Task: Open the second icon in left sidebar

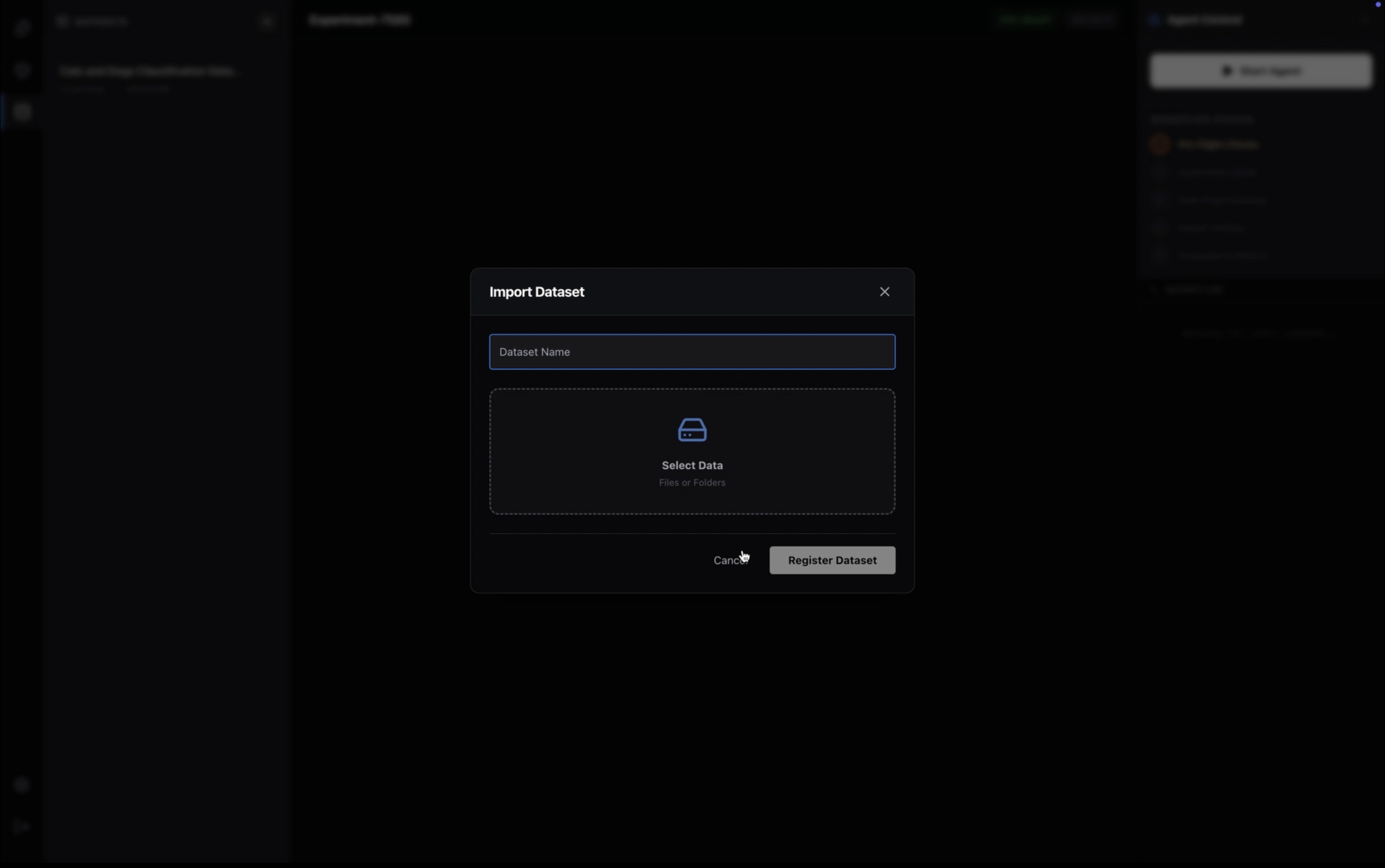Action: click(x=21, y=70)
